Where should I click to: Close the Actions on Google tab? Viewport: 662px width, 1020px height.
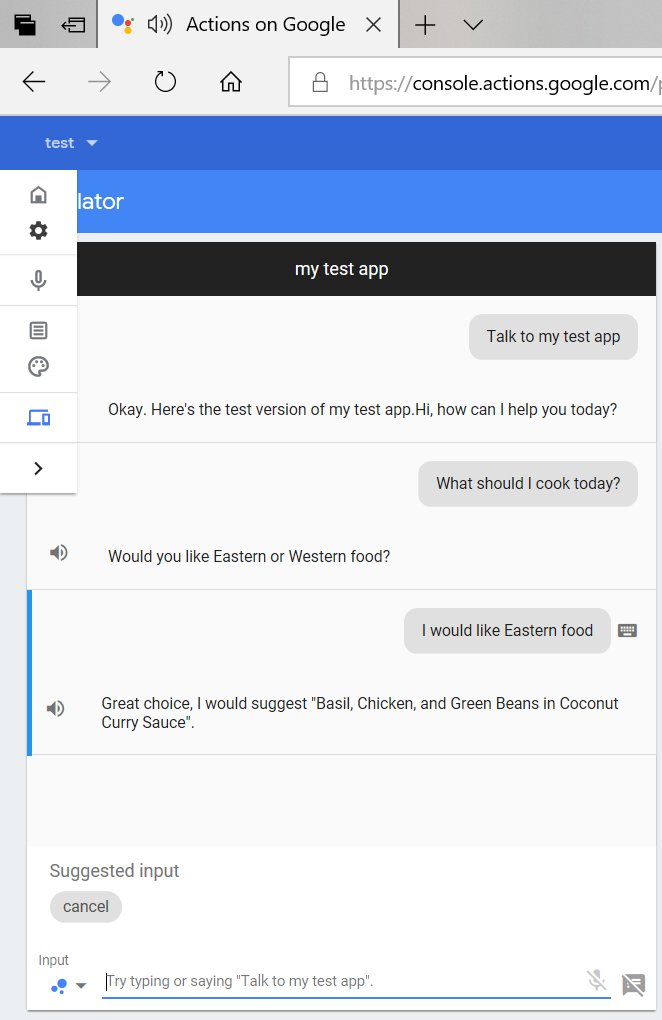[x=373, y=25]
